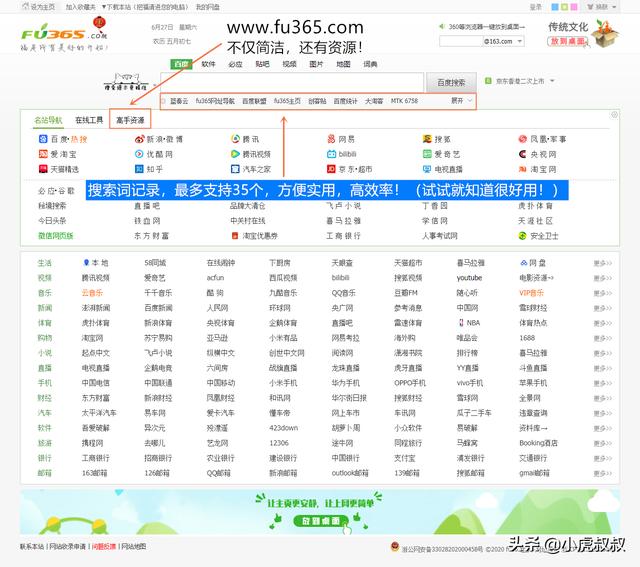This screenshot has height=567, width=640.
Task: Open the Weibo icon beside 新浪·微博
Action: coord(139,139)
